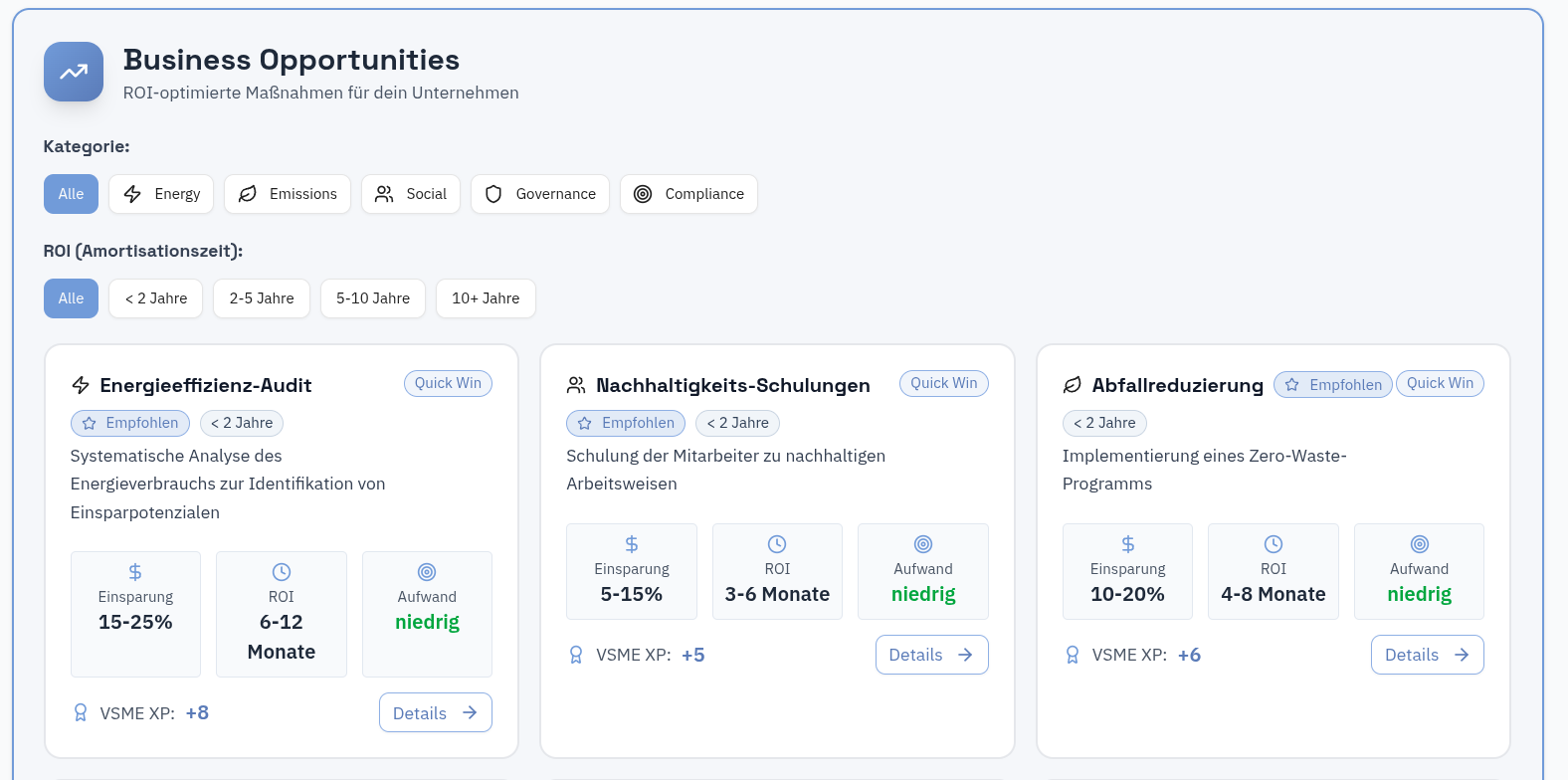Click the '< 2 Jahre' tag on Nachhaltigkeits-Schulungen
The image size is (1568, 780).
[737, 423]
